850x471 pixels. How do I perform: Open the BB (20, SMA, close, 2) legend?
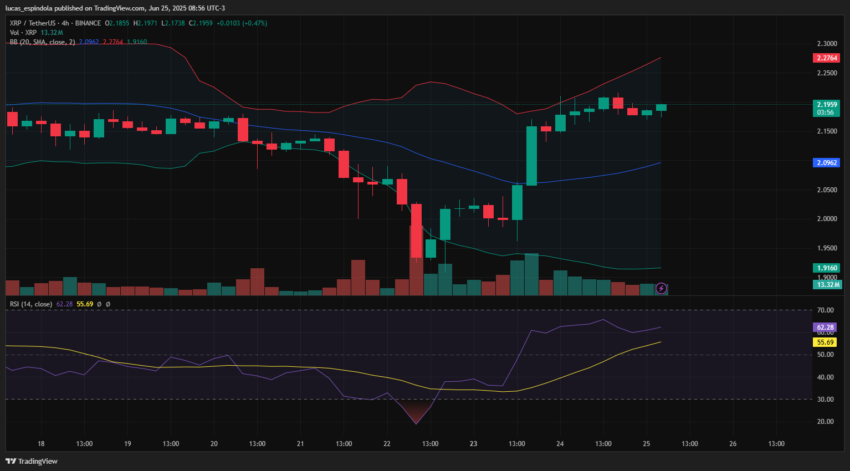(42, 42)
